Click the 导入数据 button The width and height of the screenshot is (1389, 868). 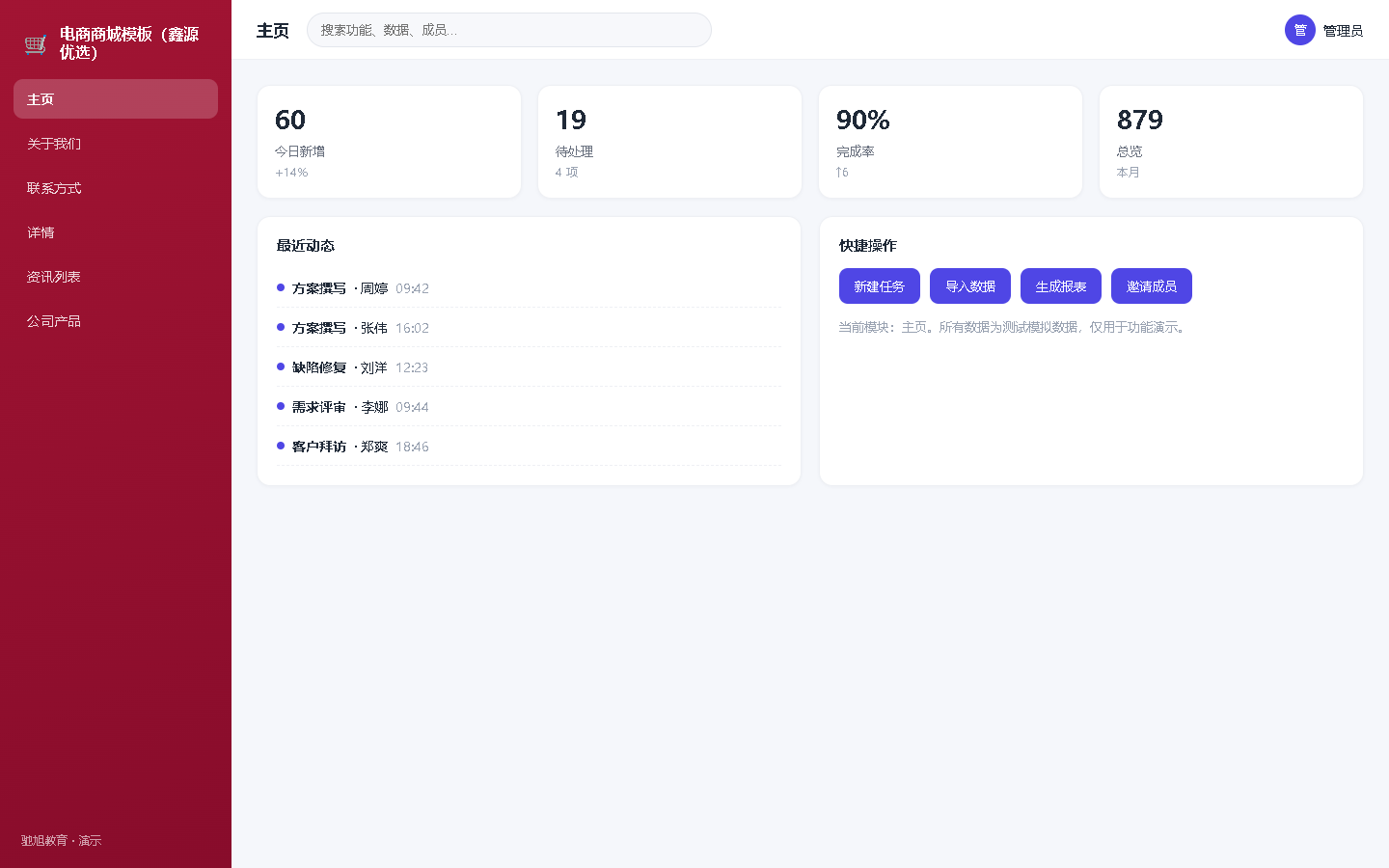pyautogui.click(x=970, y=286)
